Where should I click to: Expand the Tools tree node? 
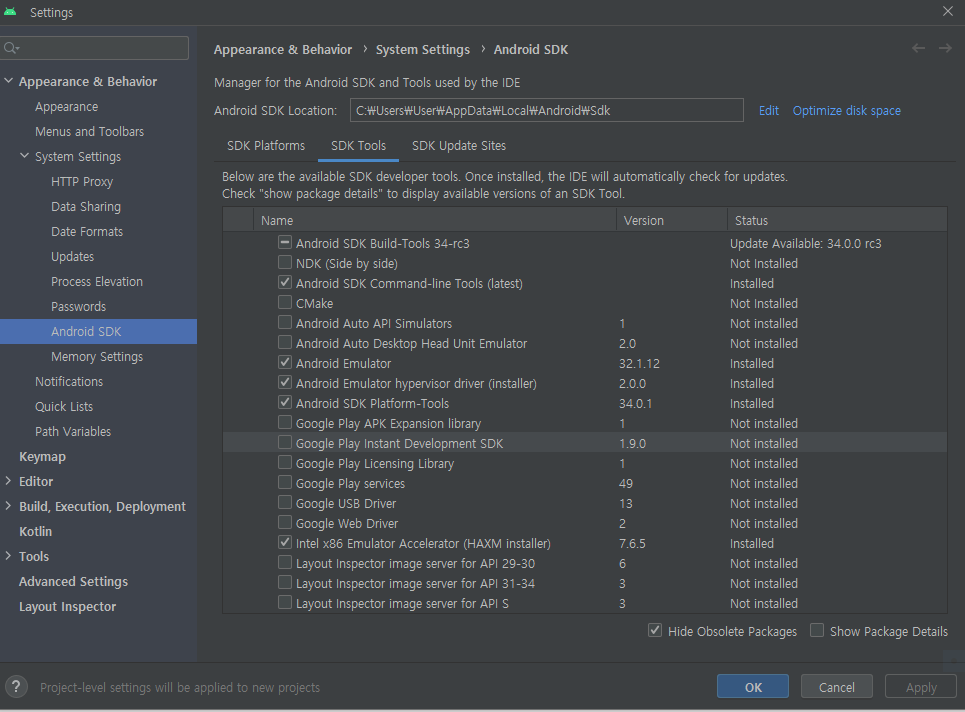click(x=9, y=556)
